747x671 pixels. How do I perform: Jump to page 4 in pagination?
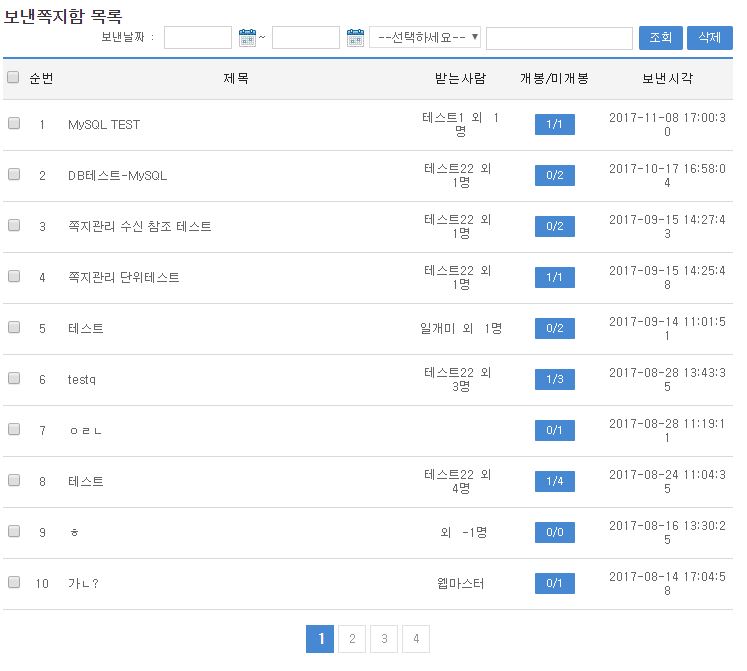click(x=416, y=639)
